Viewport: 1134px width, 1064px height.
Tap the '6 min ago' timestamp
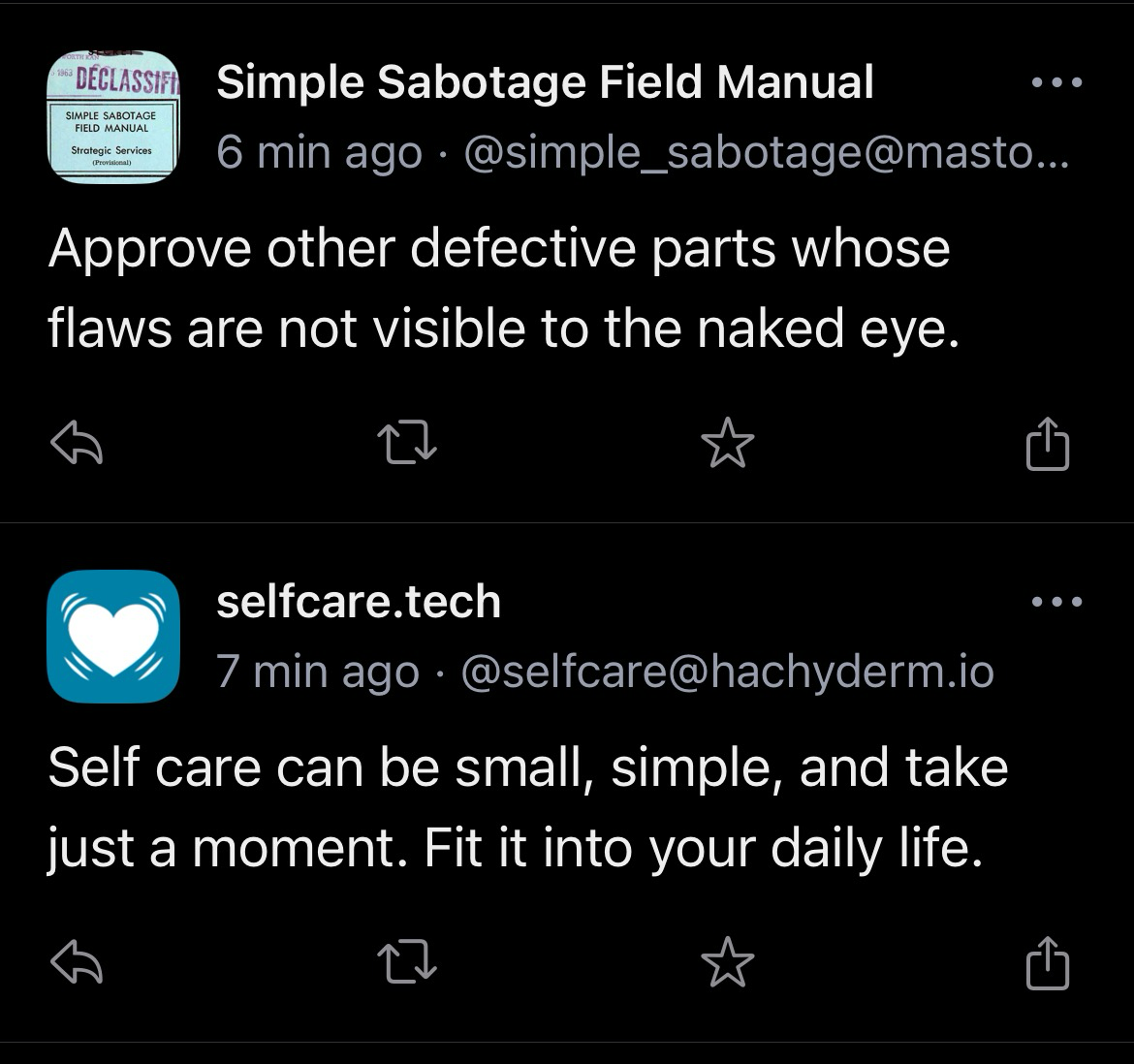319,153
